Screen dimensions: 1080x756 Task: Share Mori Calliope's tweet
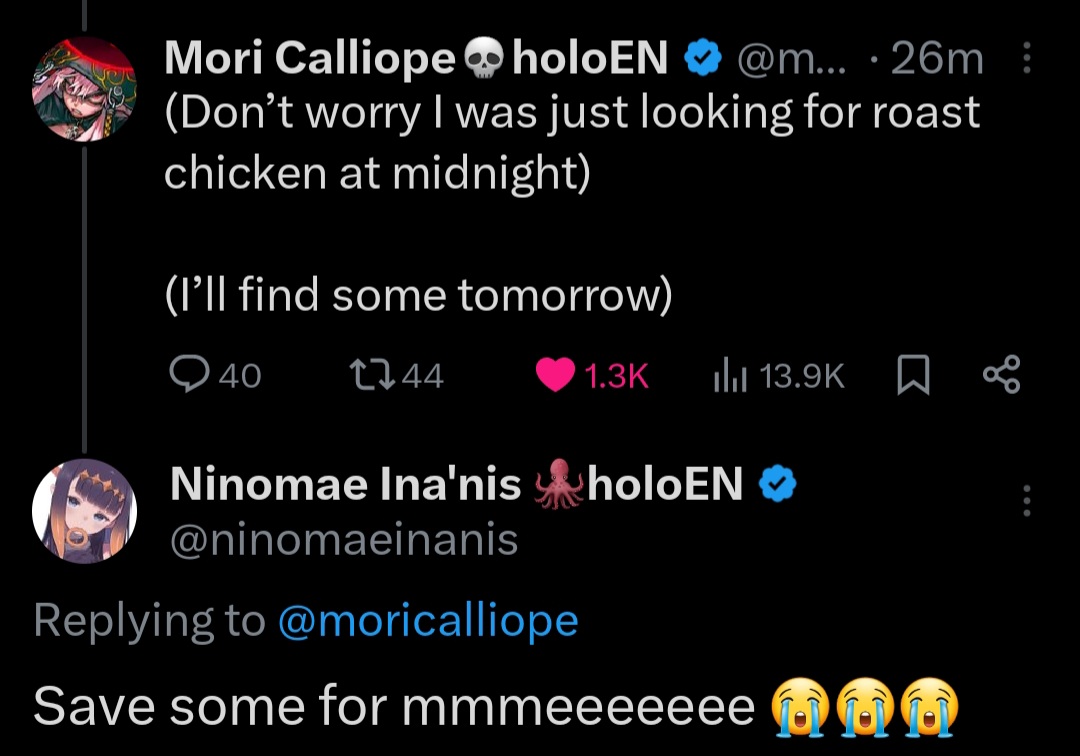pyautogui.click(x=1001, y=375)
